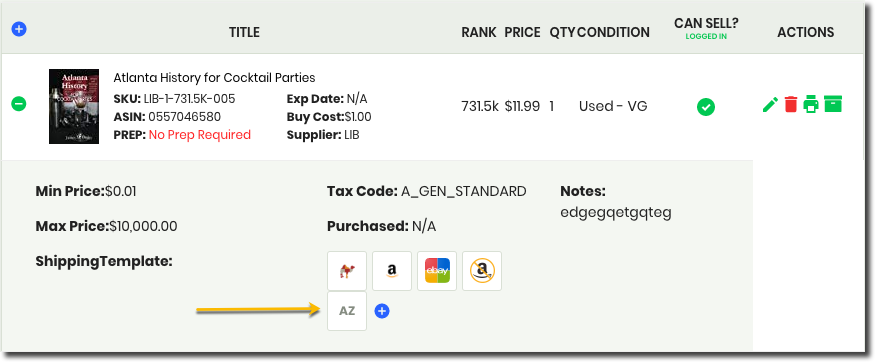Click the CONDITION column header
This screenshot has height=362, width=875.
pyautogui.click(x=613, y=32)
